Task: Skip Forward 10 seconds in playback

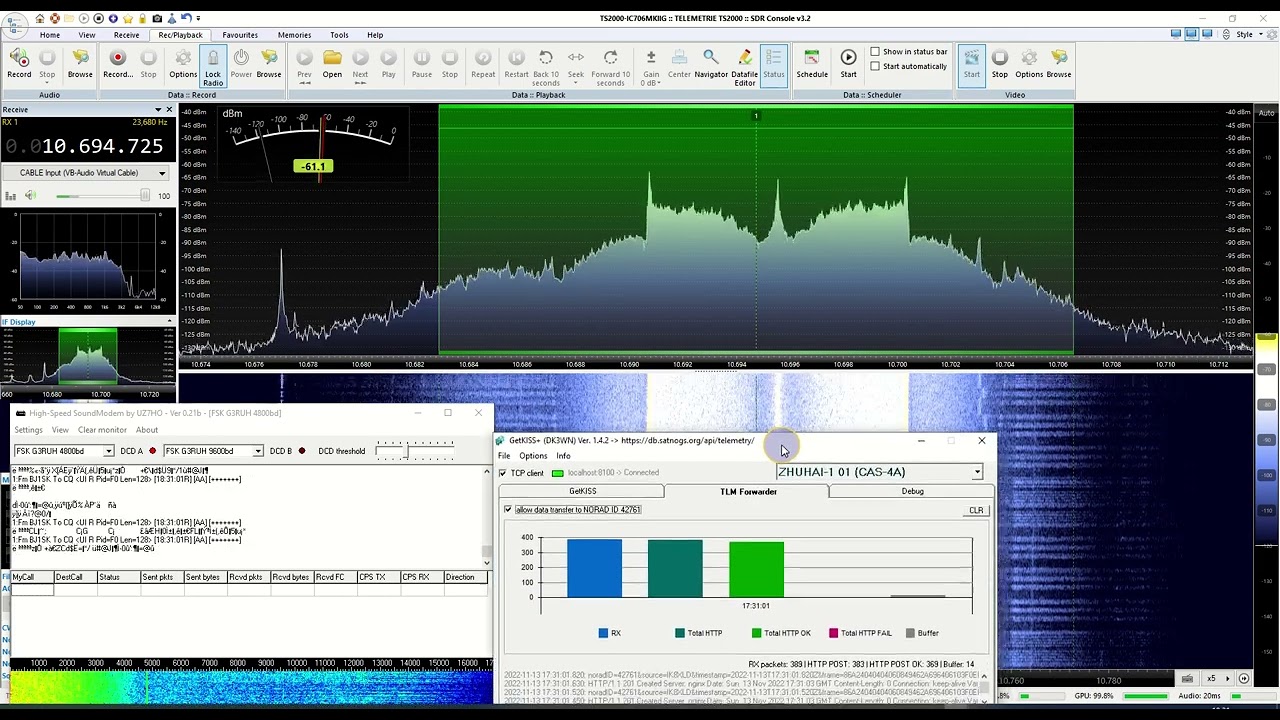Action: click(x=611, y=67)
